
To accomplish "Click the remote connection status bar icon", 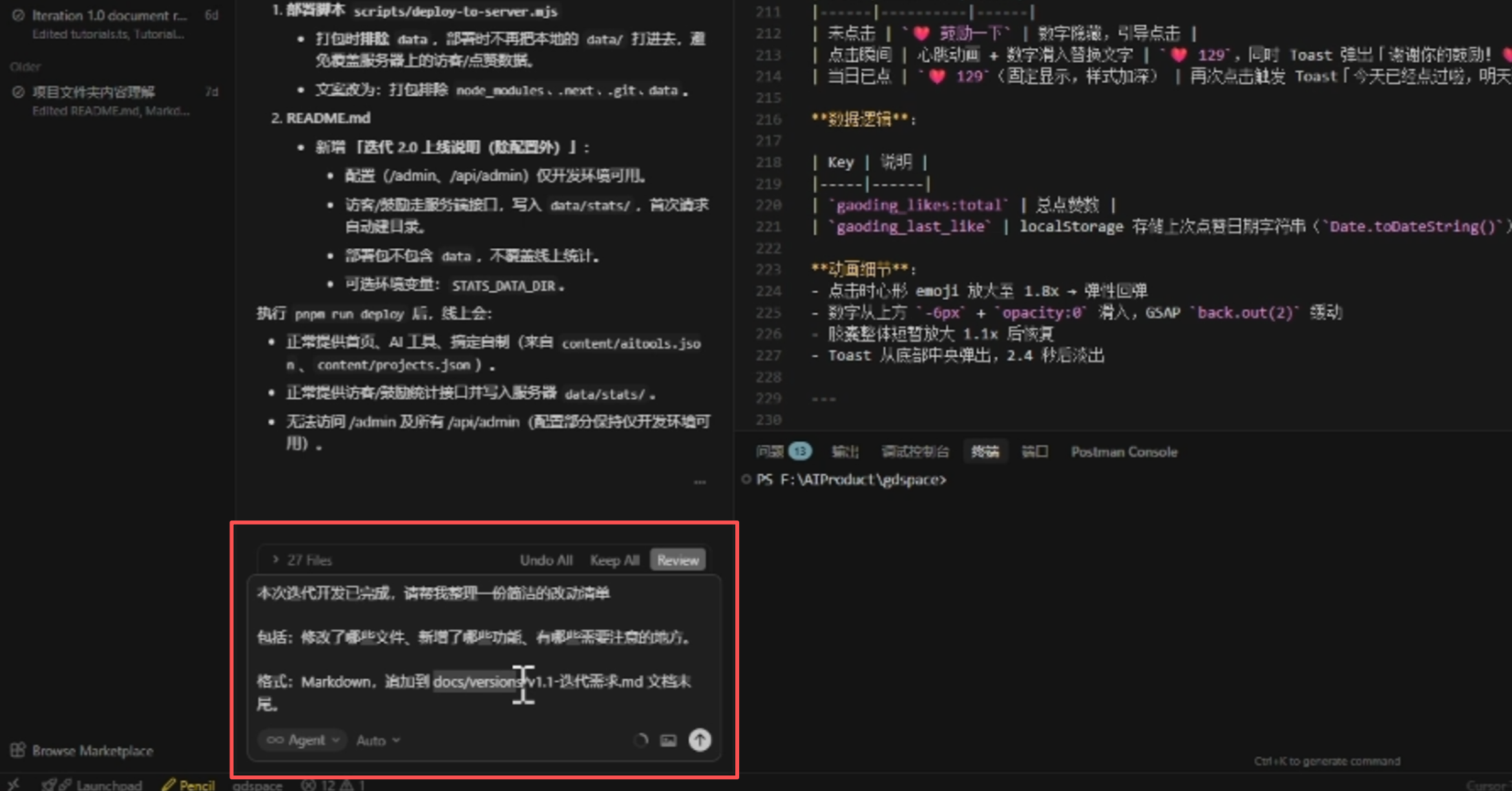I will pyautogui.click(x=13, y=785).
